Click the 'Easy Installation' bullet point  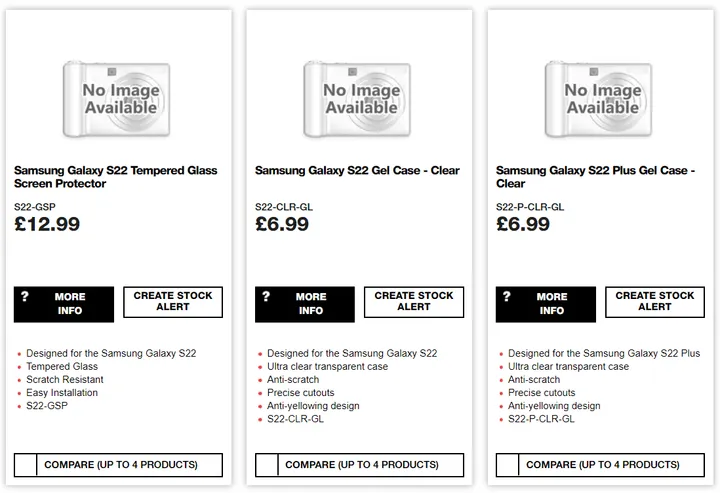[x=62, y=393]
